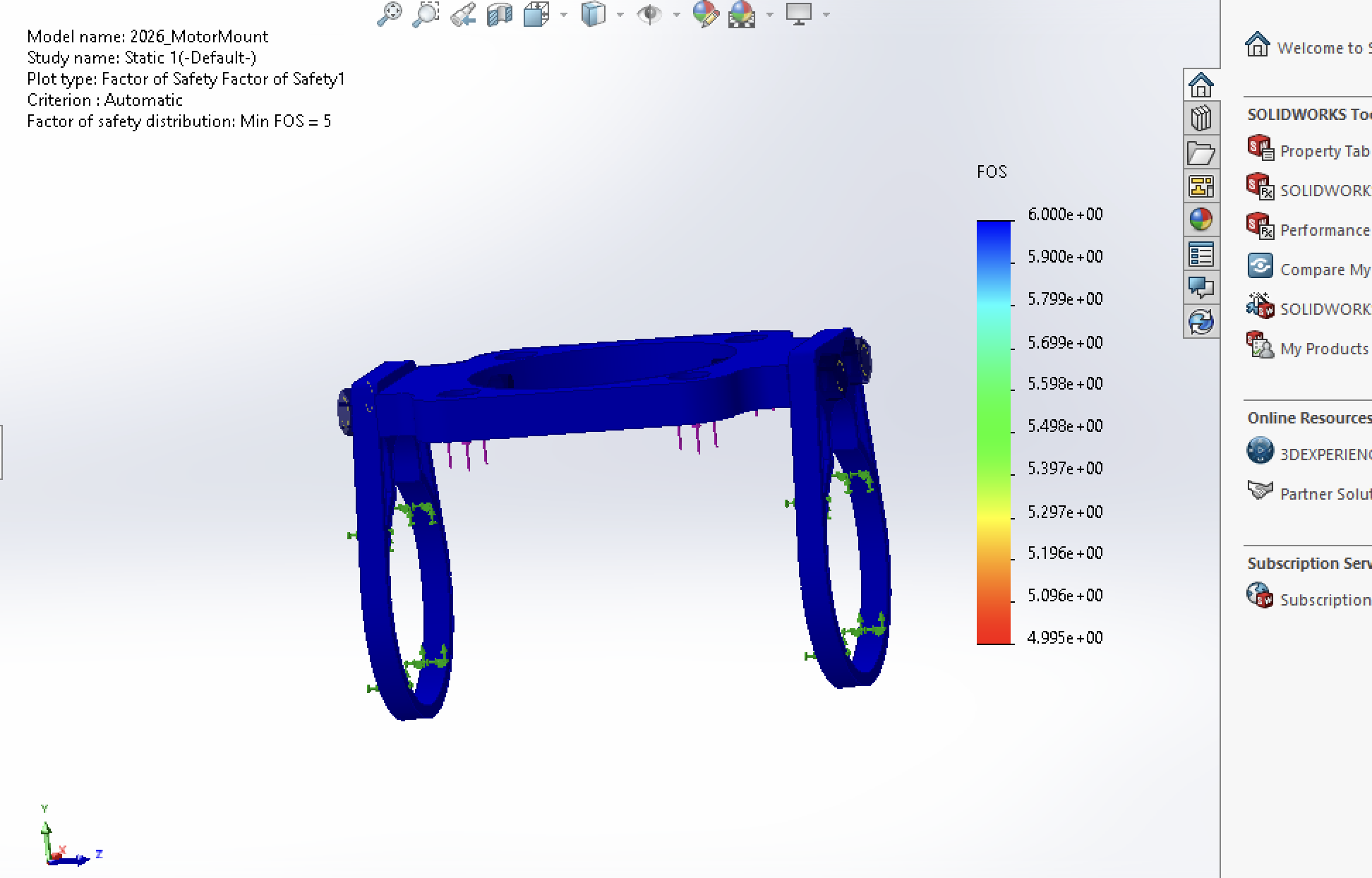Image resolution: width=1372 pixels, height=878 pixels.
Task: Expand the View Orientation dropdown
Action: (x=562, y=13)
